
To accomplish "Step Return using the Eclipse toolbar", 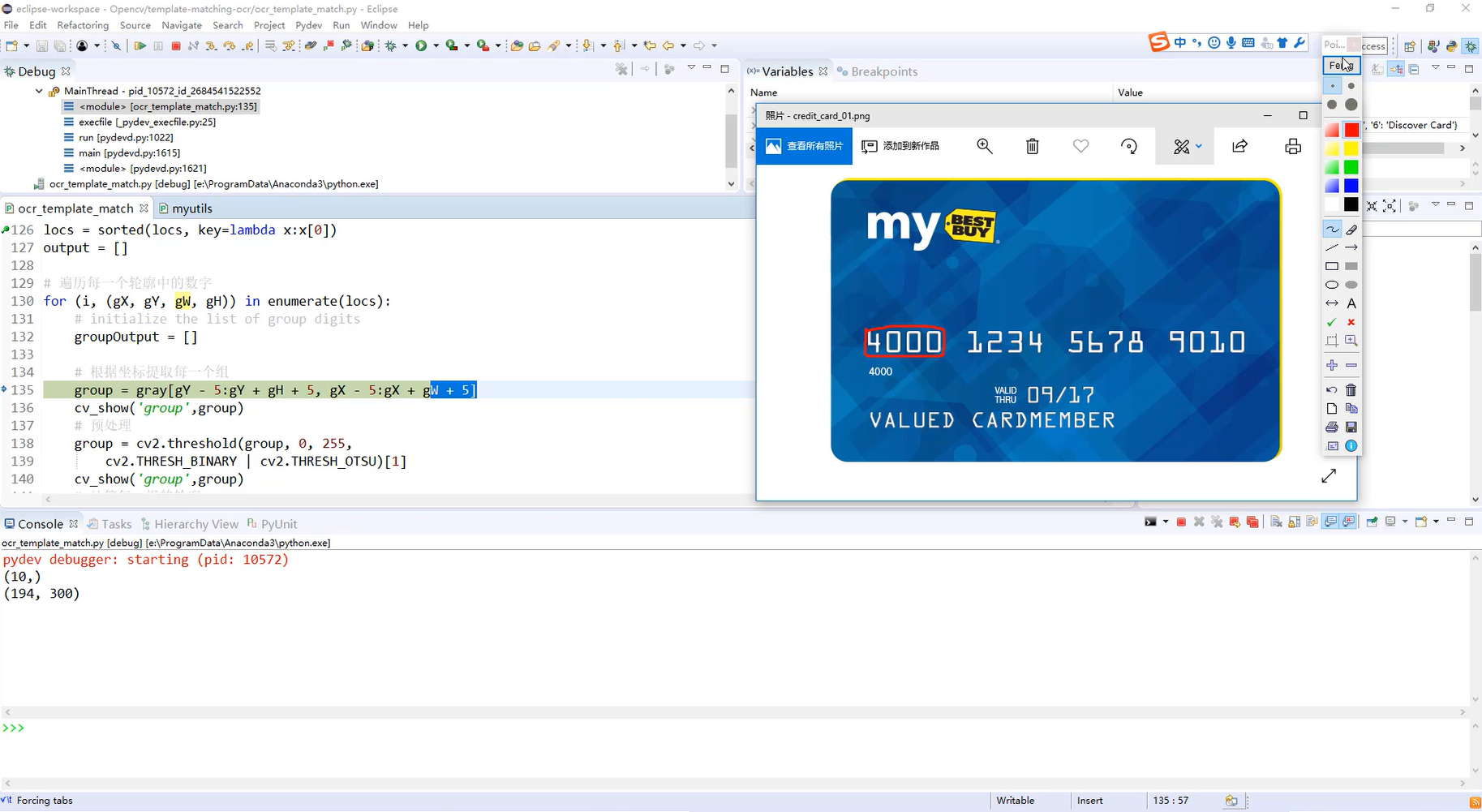I will pyautogui.click(x=247, y=46).
